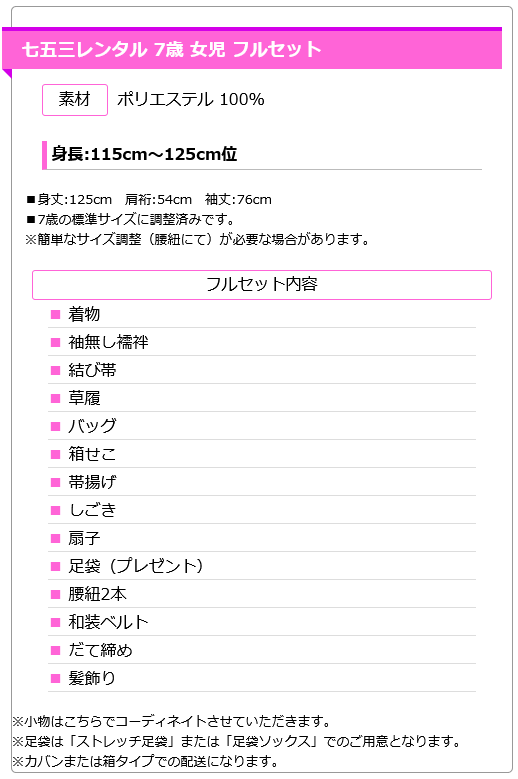Select the 髪飾り list item
The width and height of the screenshot is (518, 779).
pyautogui.click(x=262, y=678)
